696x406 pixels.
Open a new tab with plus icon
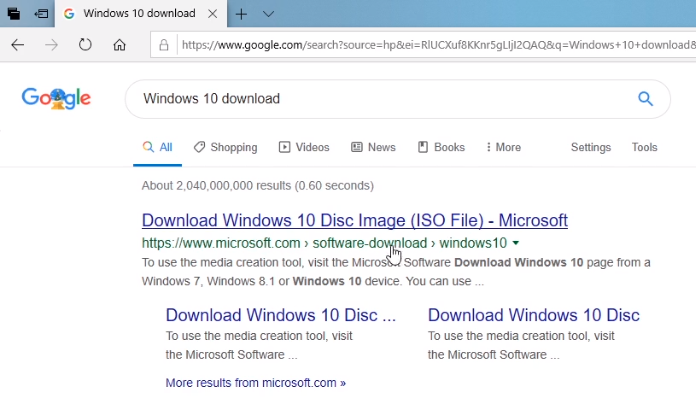click(x=241, y=14)
